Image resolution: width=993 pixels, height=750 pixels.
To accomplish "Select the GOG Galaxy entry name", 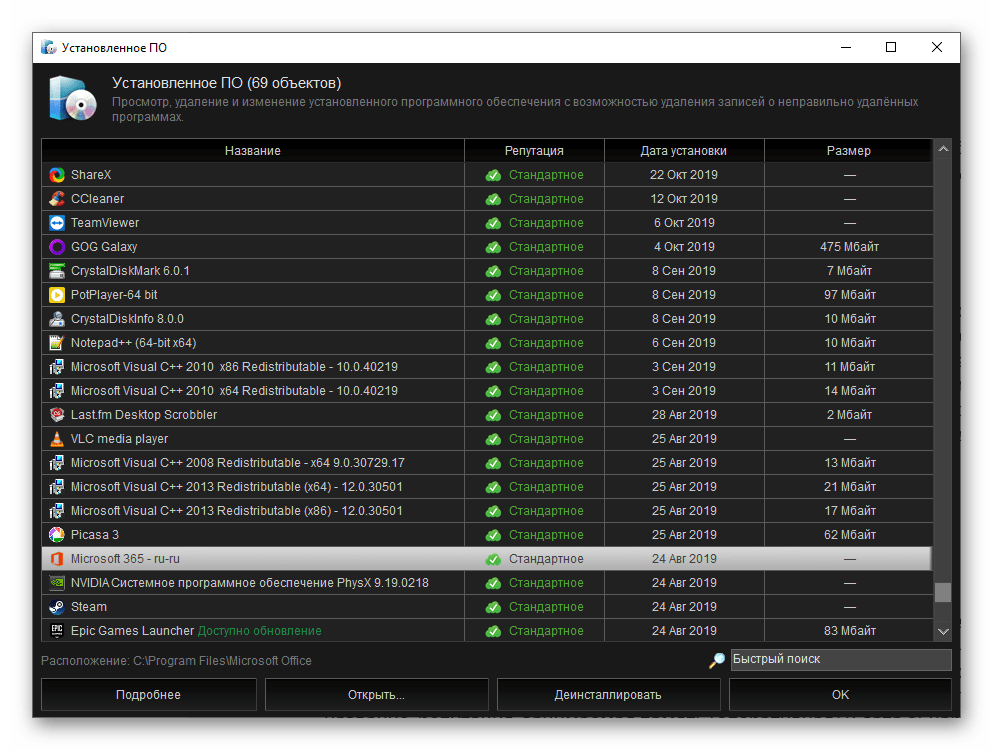I will (x=104, y=247).
